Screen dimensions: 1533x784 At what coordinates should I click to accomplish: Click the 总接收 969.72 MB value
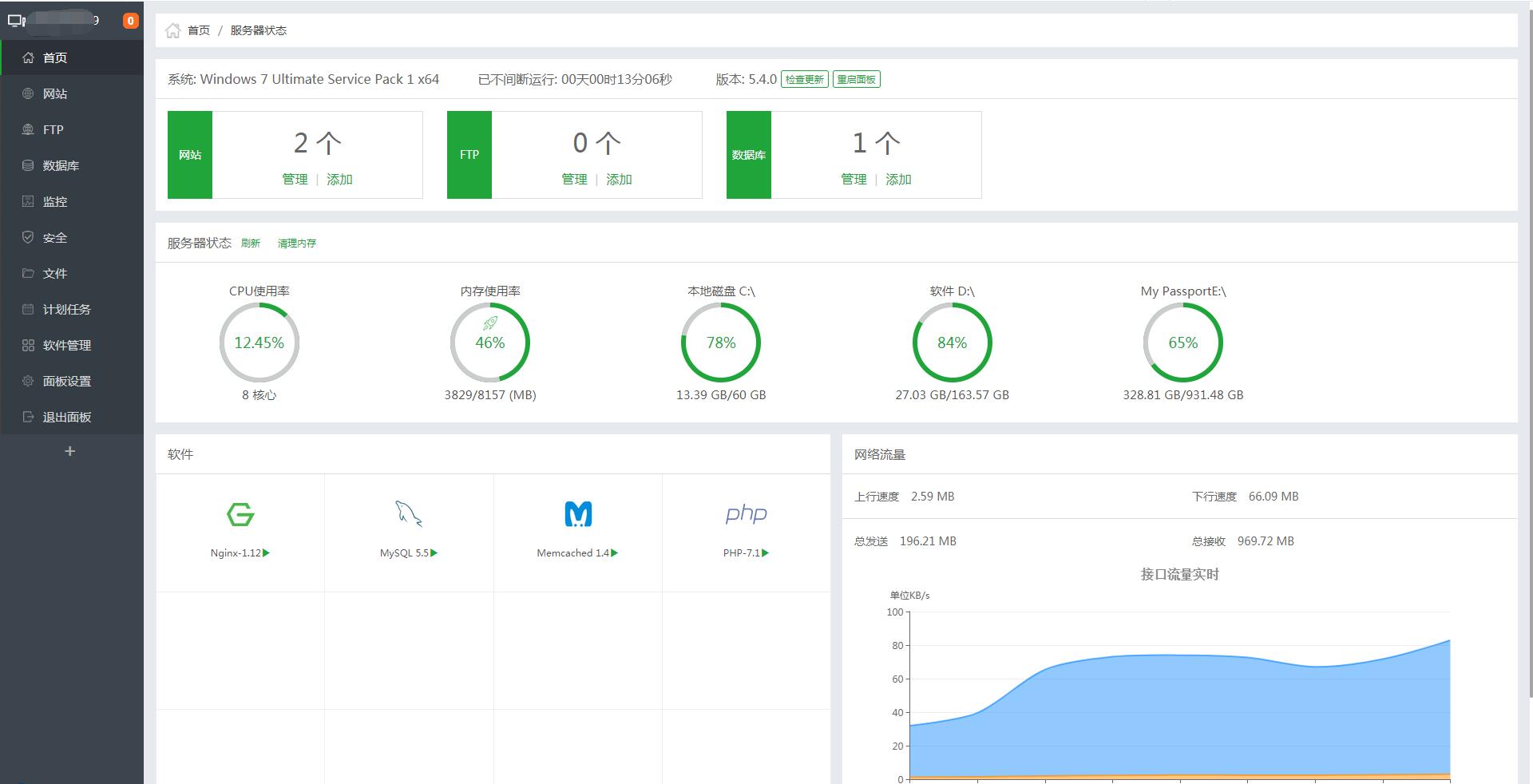1266,541
